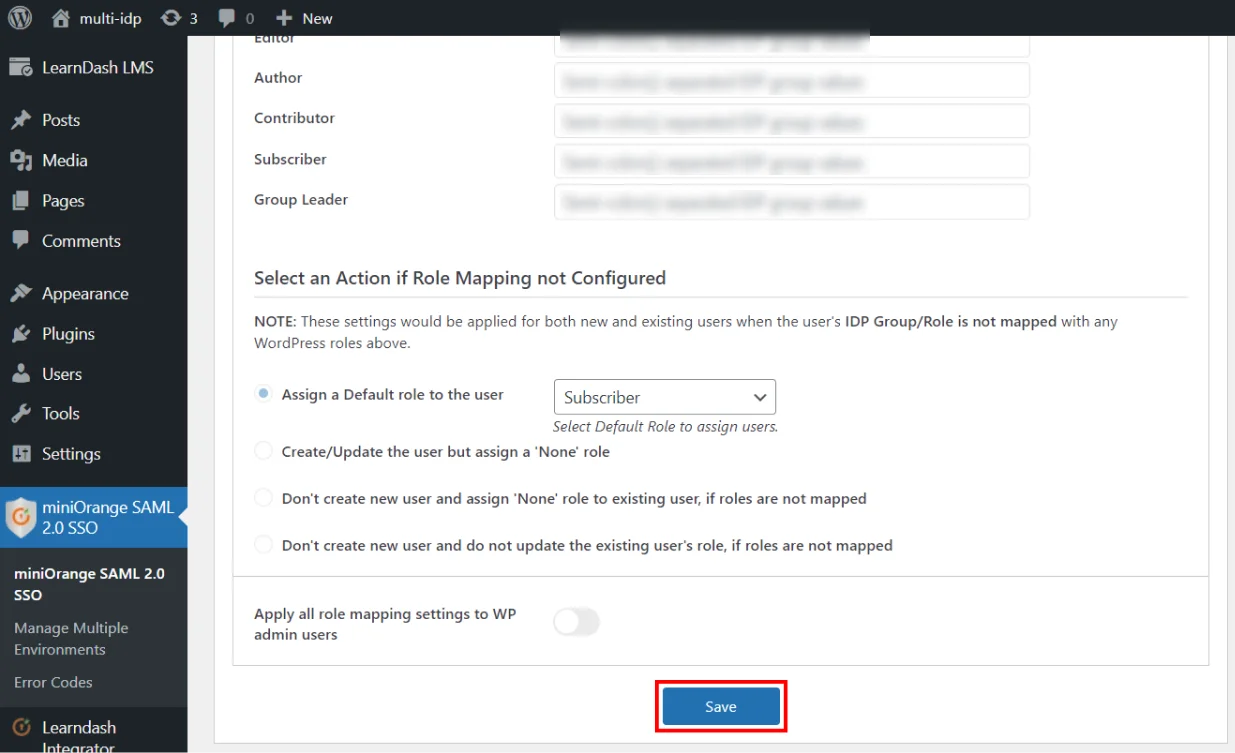Click the Comments icon in sidebar

[x=21, y=241]
